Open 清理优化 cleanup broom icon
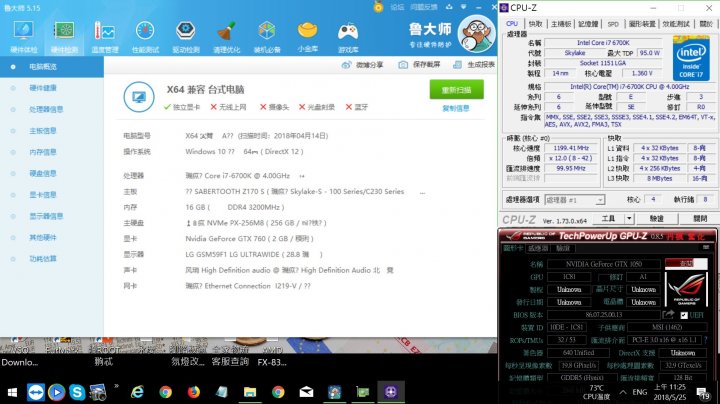This screenshot has width=720, height=404. click(226, 37)
